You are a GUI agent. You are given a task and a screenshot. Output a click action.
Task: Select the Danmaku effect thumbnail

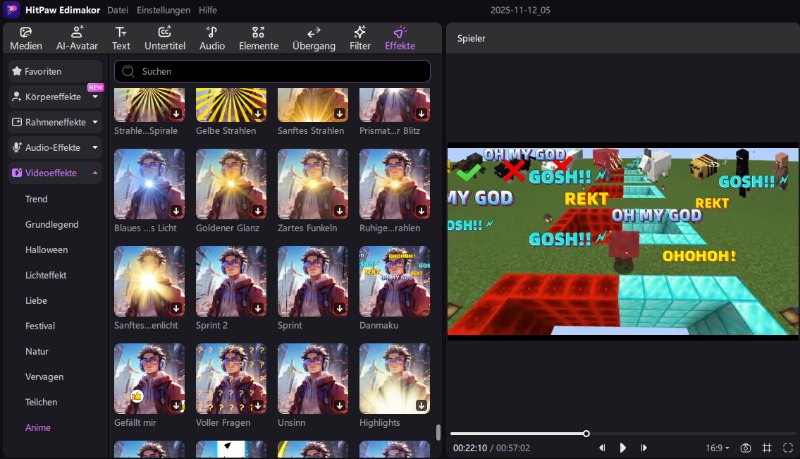(x=394, y=282)
